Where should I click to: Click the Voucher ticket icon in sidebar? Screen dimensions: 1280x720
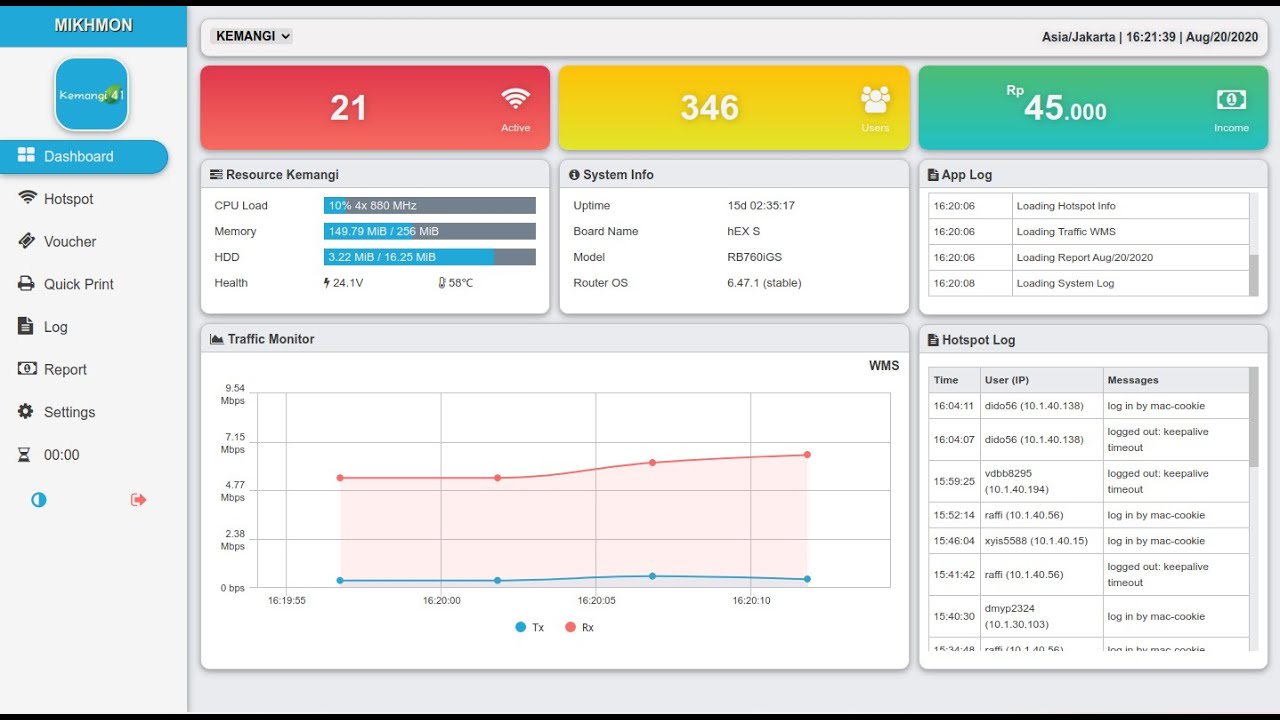pos(27,241)
